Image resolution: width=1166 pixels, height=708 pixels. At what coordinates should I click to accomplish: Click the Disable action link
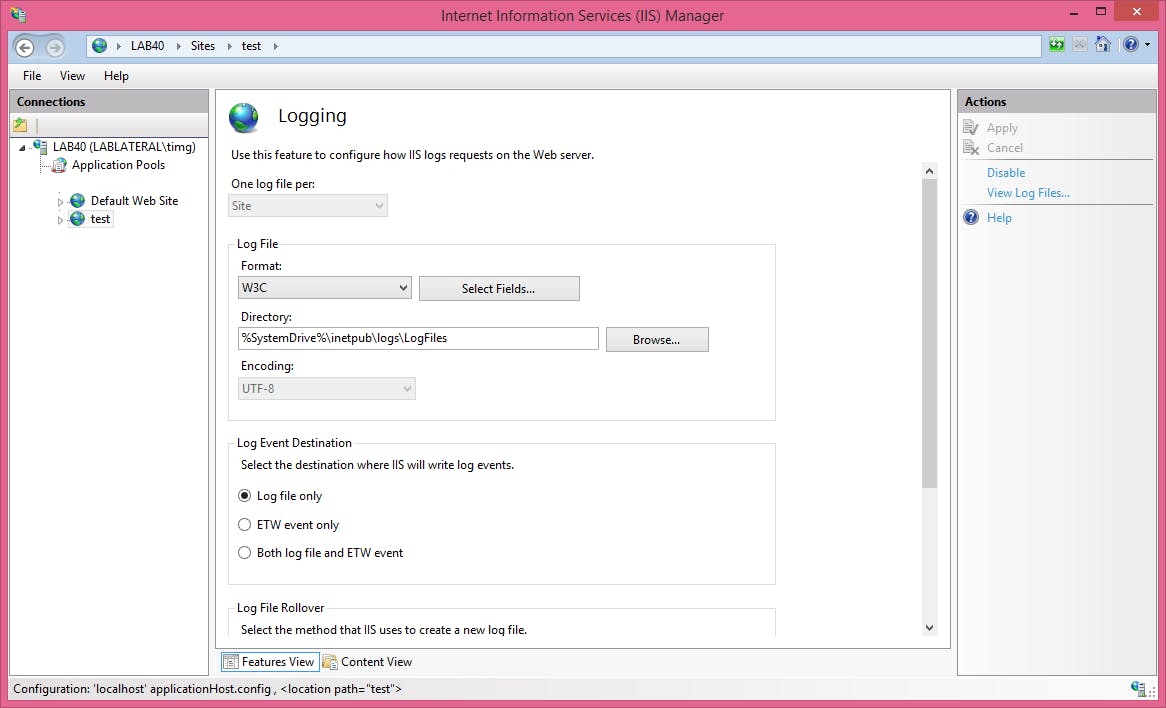(x=1005, y=173)
